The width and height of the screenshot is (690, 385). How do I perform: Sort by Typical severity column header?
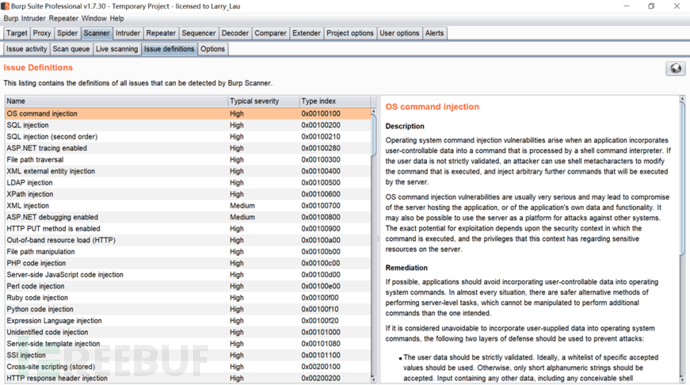point(264,101)
